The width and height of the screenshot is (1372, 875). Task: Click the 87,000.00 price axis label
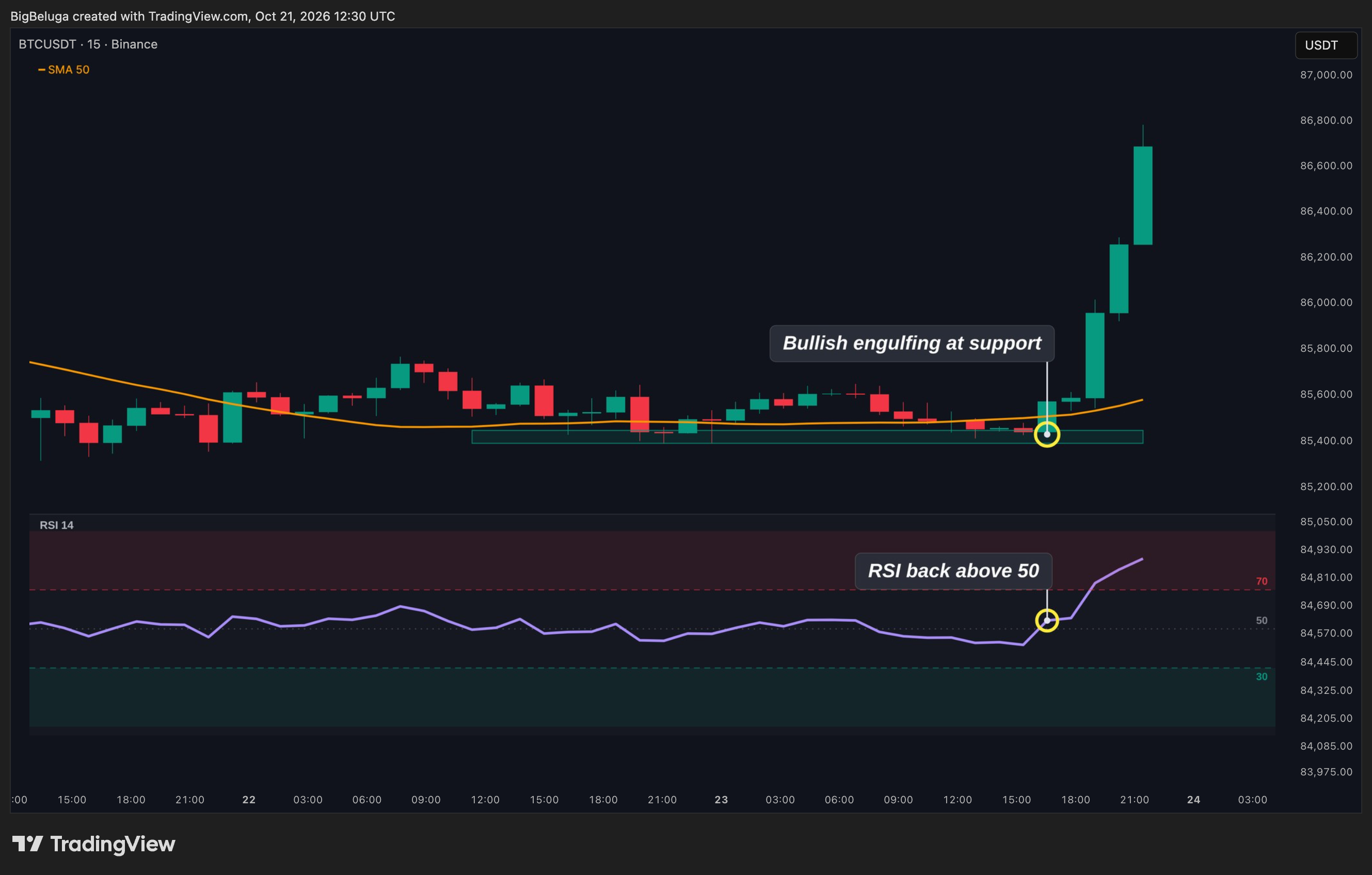(1326, 75)
